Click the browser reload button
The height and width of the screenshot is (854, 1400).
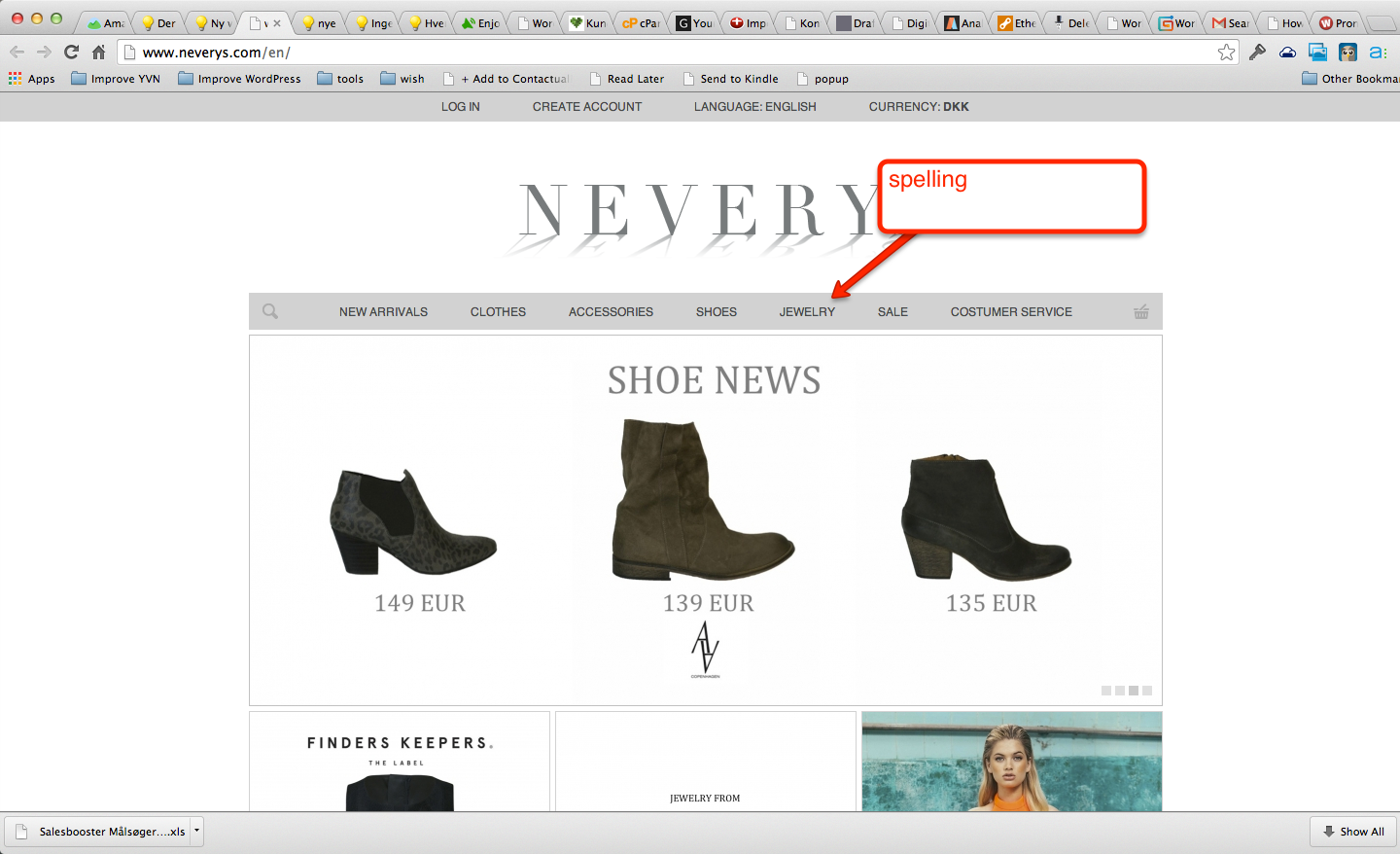71,52
